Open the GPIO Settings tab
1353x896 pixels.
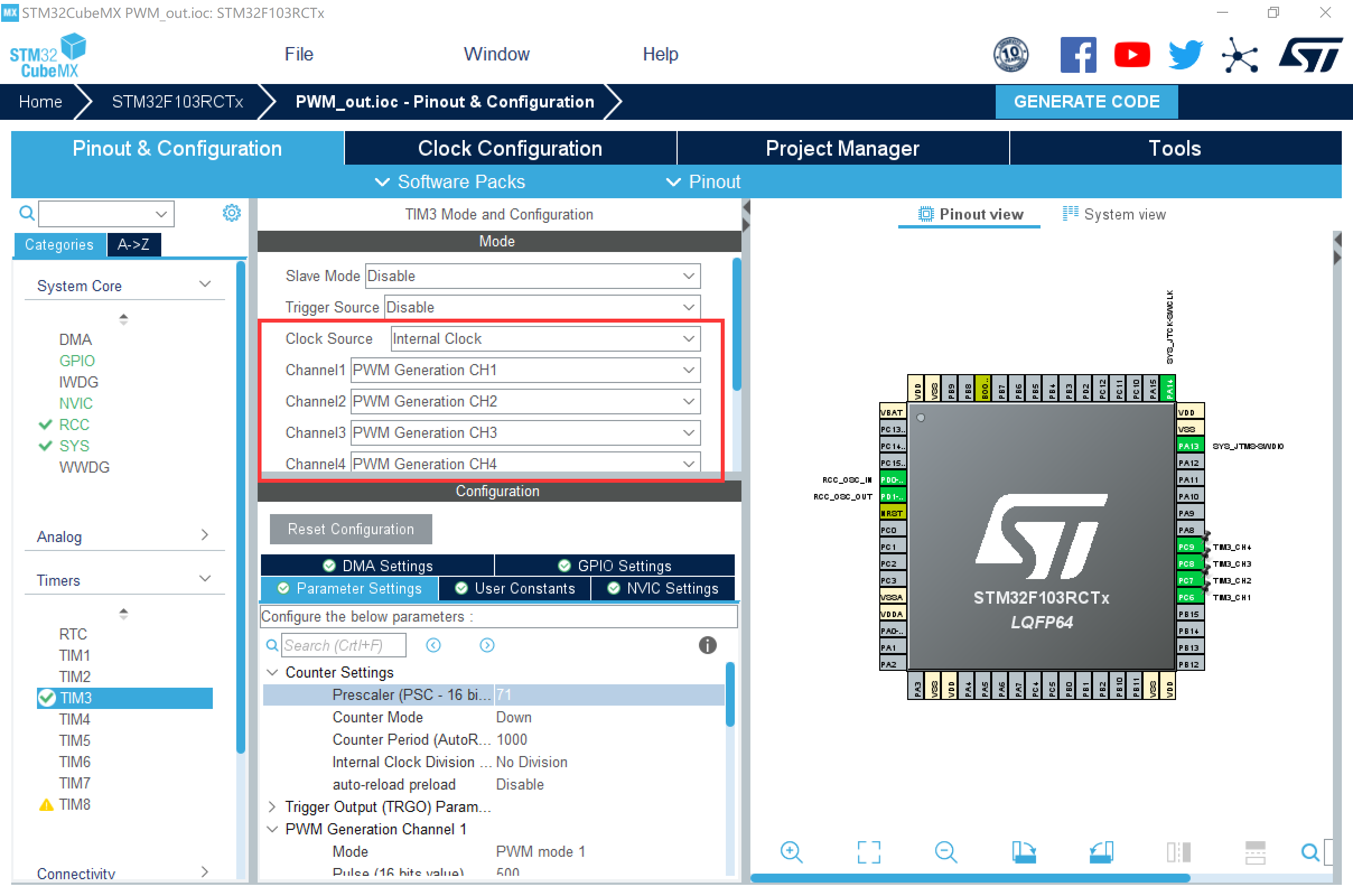[615, 566]
